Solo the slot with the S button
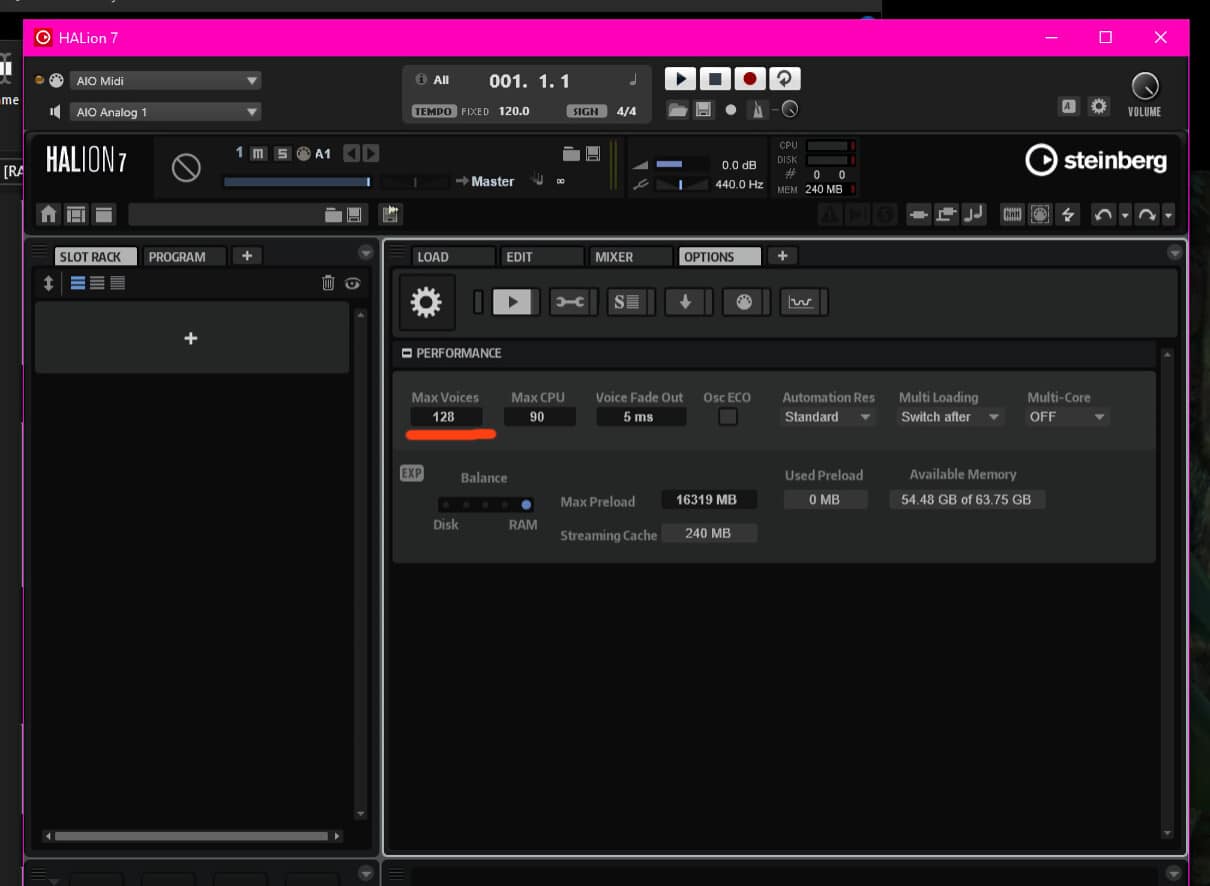This screenshot has width=1210, height=886. coord(282,153)
